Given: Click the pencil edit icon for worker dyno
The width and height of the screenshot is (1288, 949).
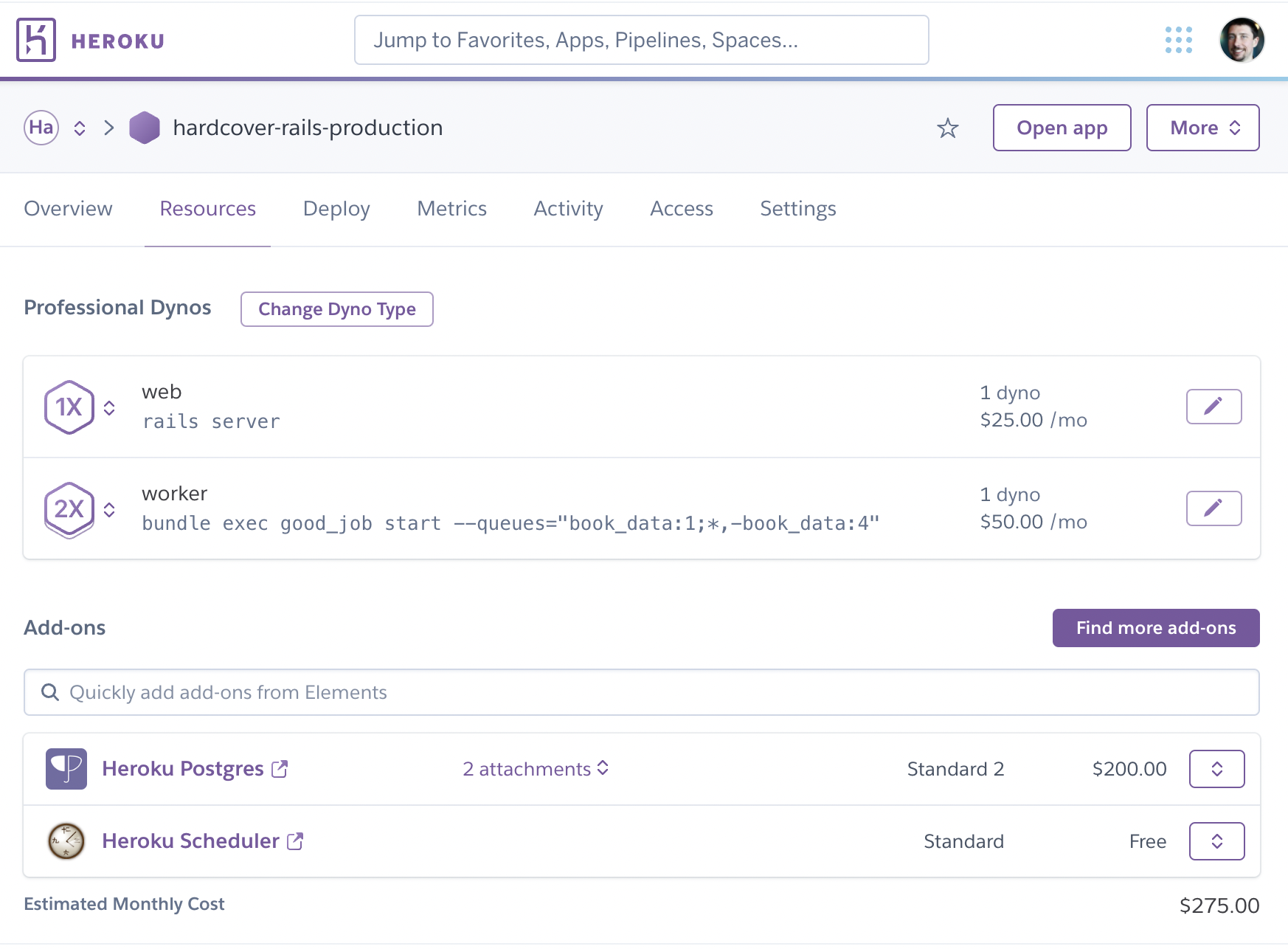Looking at the screenshot, I should (x=1213, y=508).
